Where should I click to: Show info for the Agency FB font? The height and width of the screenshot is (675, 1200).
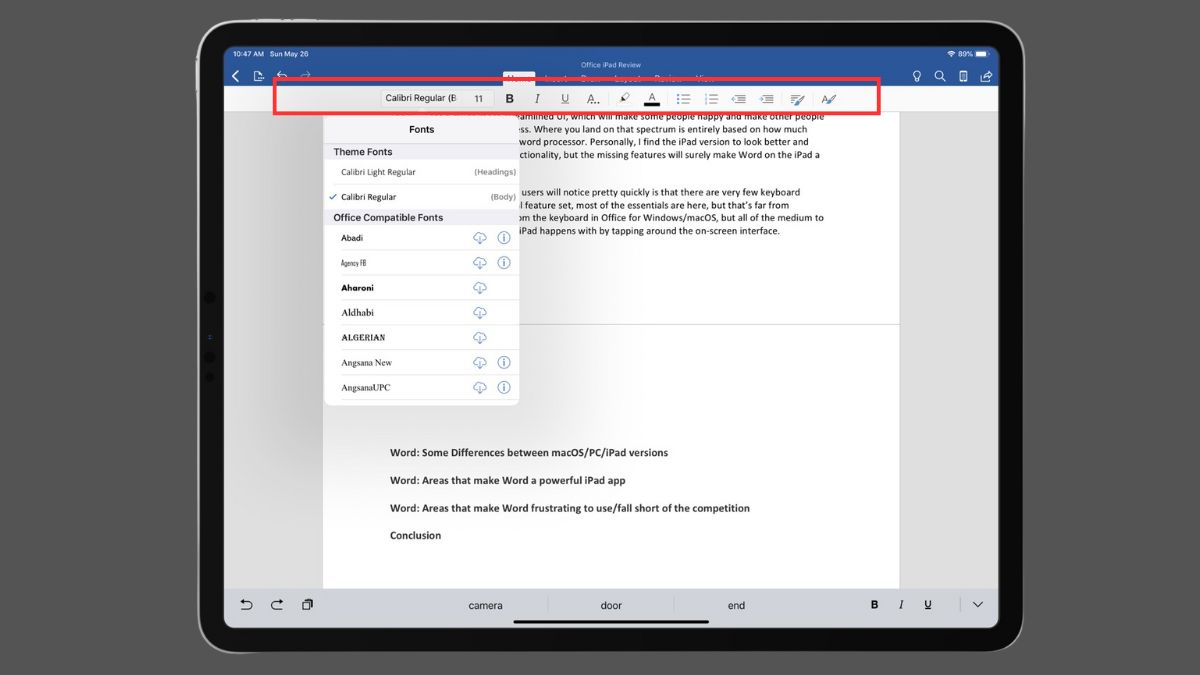pos(504,263)
